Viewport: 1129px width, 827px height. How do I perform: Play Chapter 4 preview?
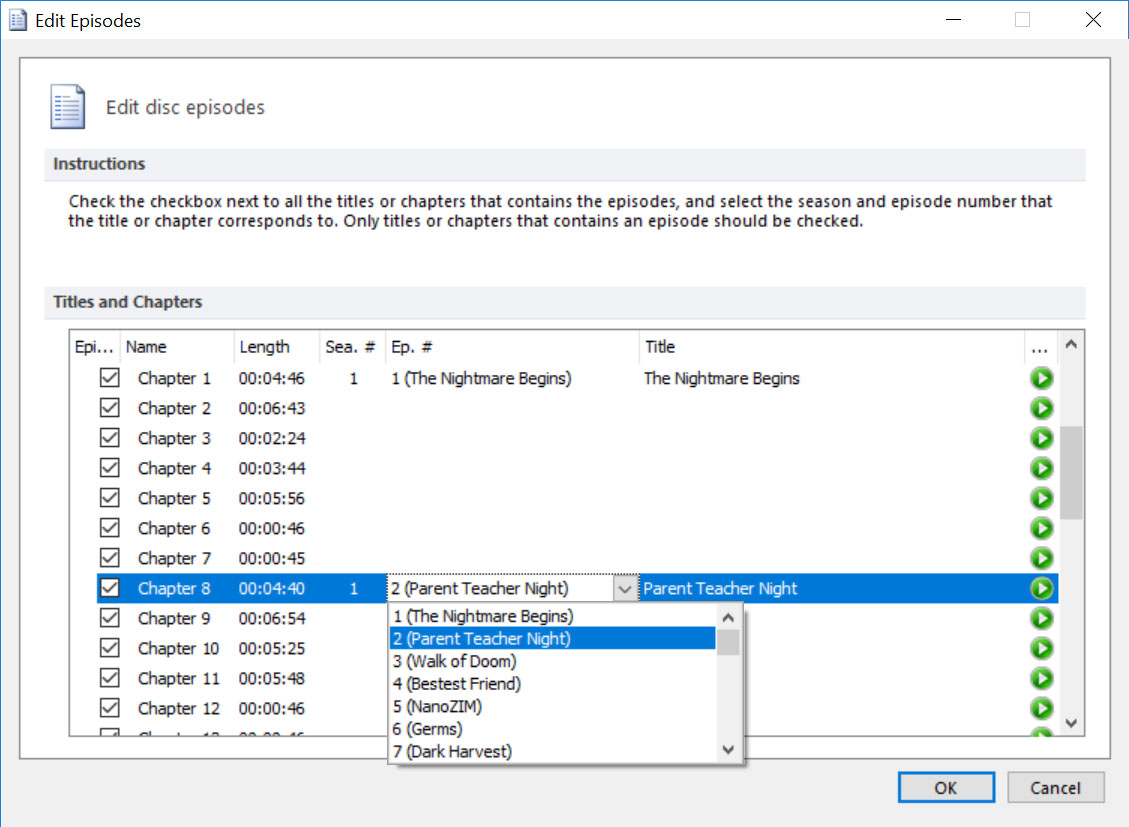point(1041,469)
